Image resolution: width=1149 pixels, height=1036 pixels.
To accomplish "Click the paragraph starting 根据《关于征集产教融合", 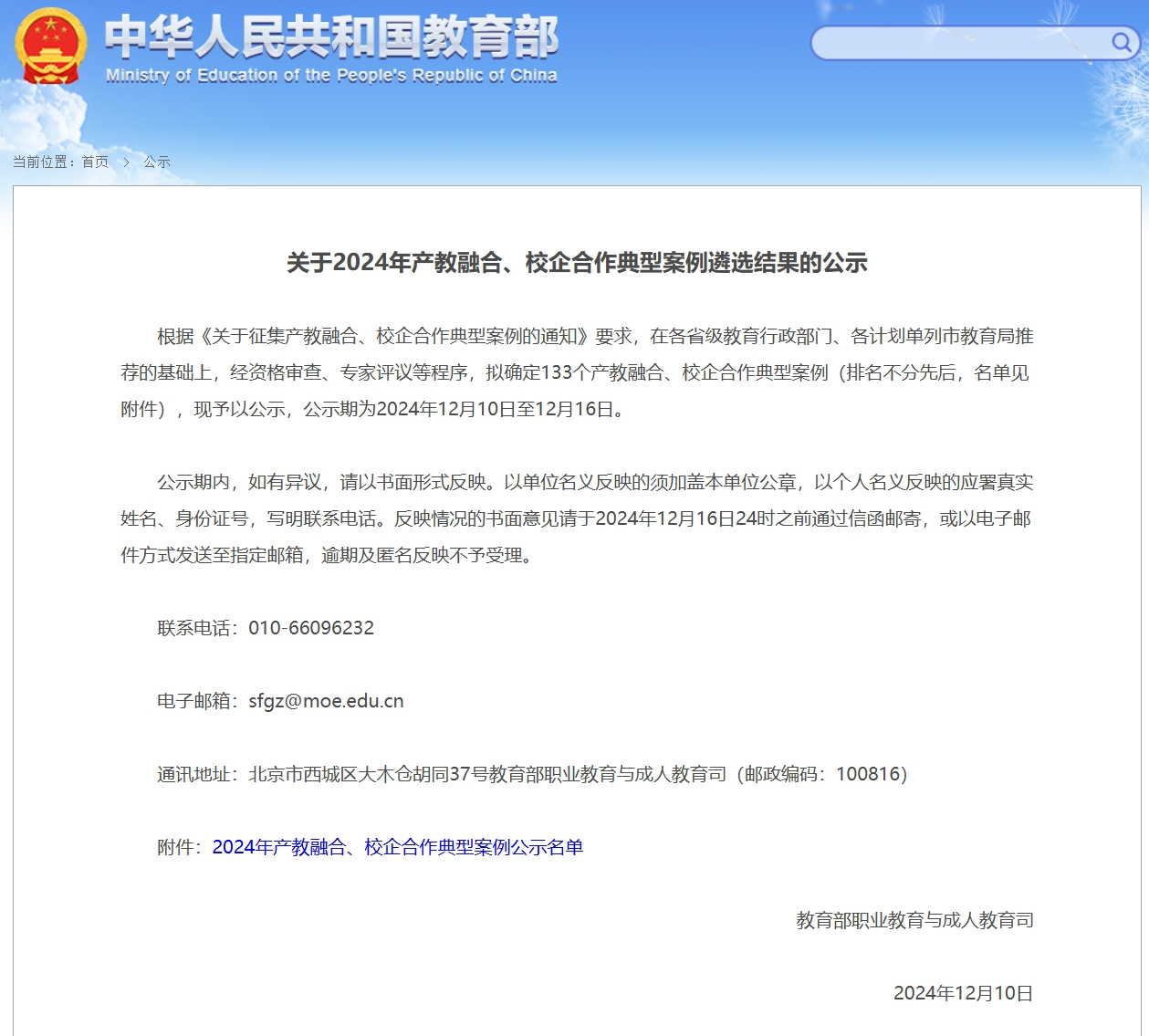I will click(577, 372).
